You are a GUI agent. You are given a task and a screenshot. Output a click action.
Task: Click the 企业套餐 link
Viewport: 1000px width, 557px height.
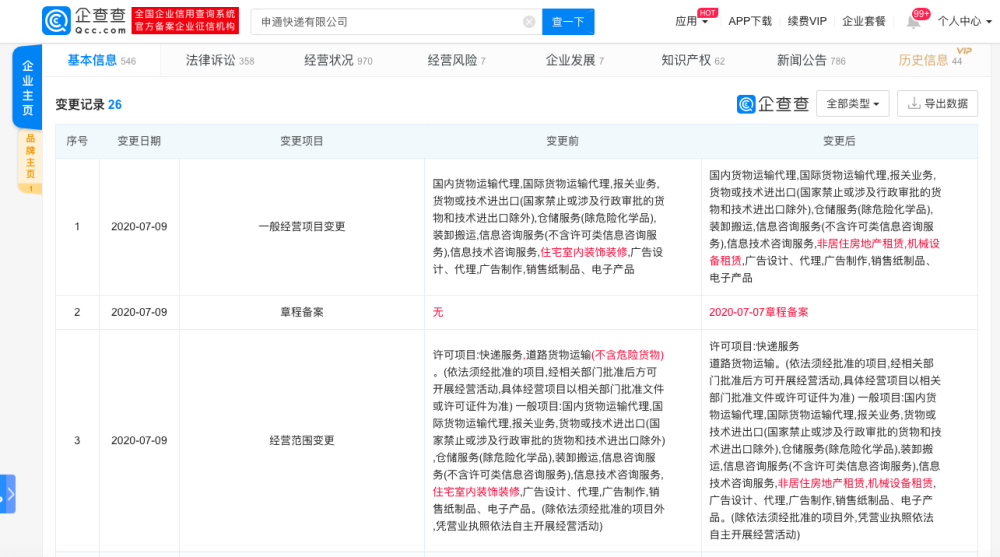864,22
